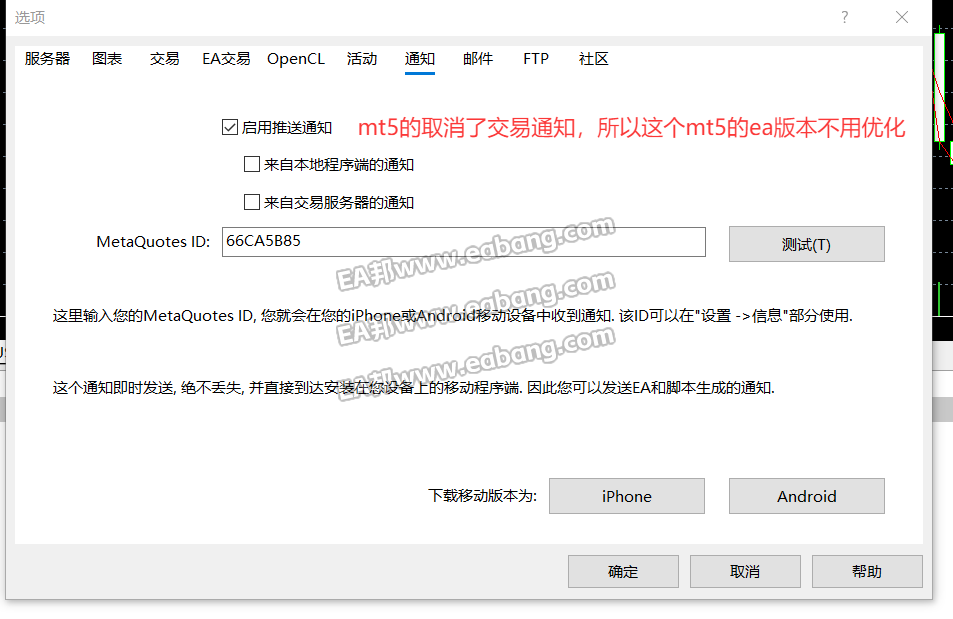Open help via 帮助 button

[866, 571]
